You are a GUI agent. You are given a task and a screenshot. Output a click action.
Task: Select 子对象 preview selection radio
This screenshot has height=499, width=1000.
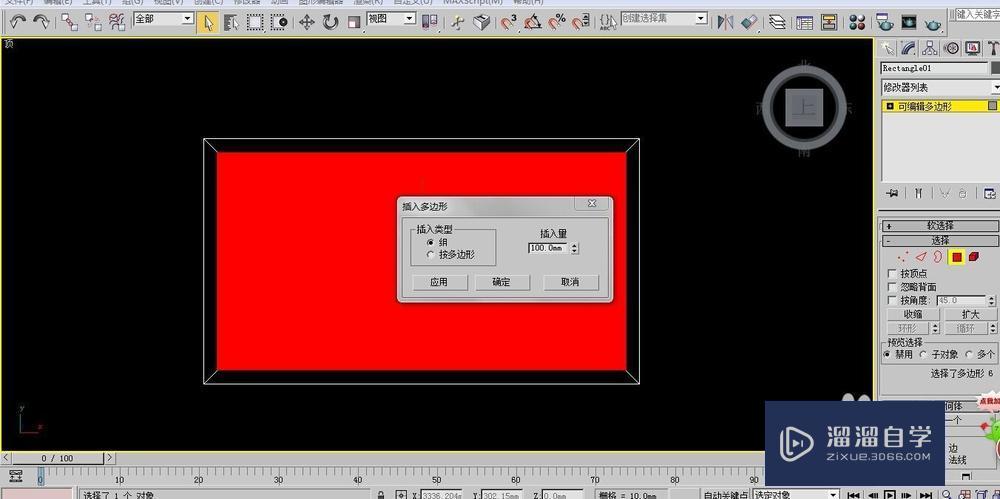[923, 354]
